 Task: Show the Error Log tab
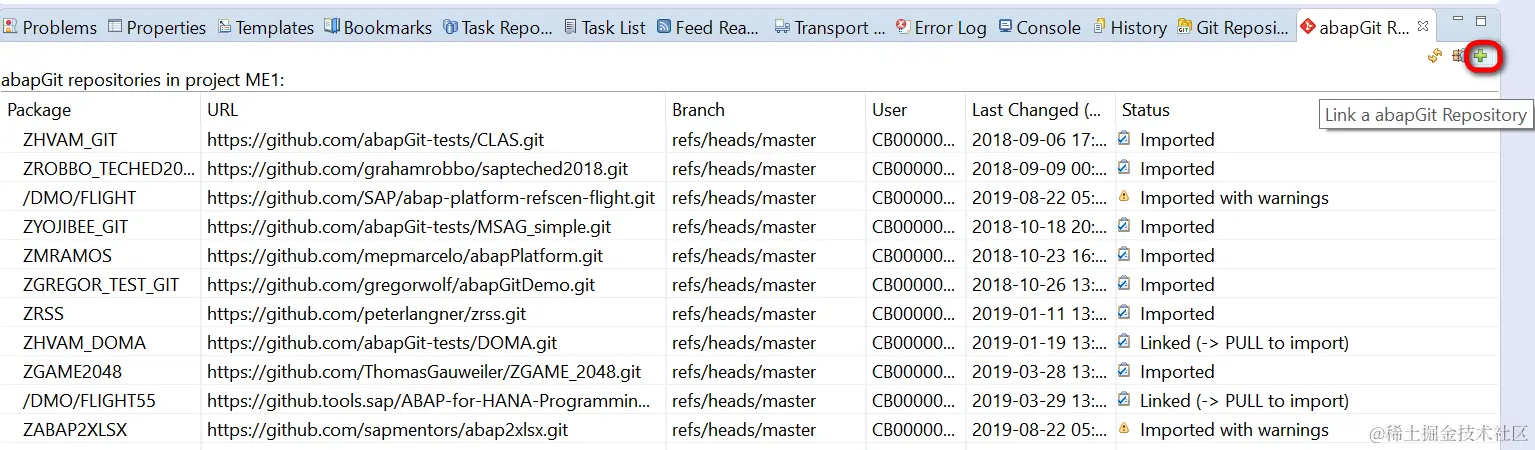pyautogui.click(x=941, y=28)
